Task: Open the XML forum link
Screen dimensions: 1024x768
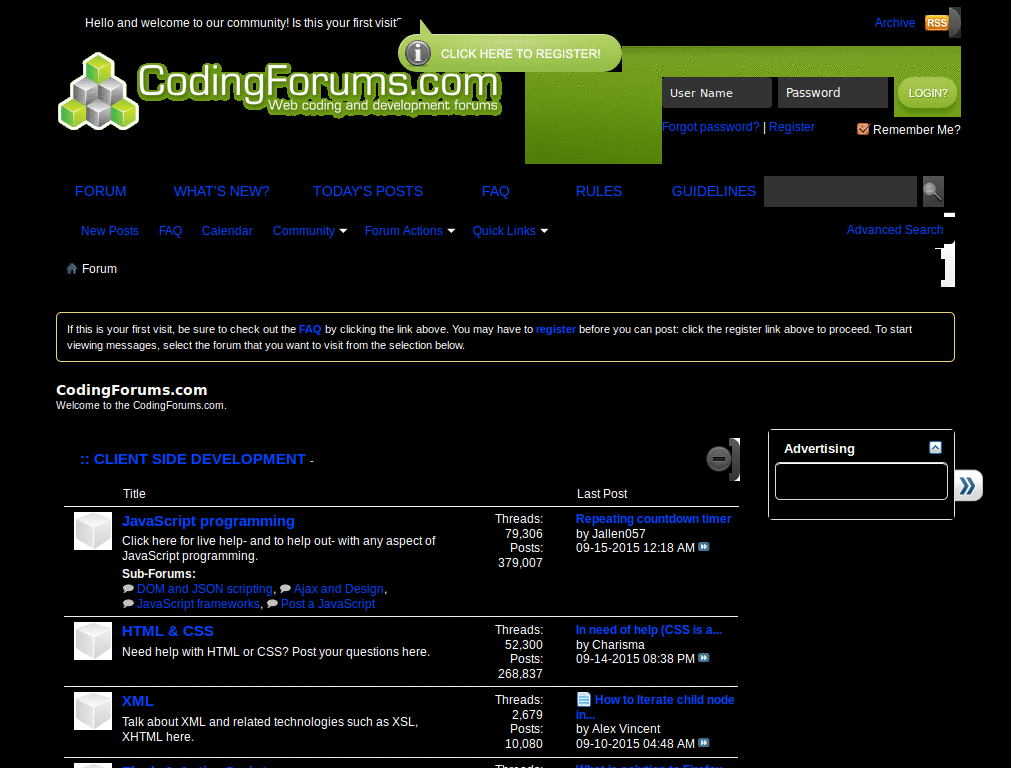Action: tap(138, 701)
